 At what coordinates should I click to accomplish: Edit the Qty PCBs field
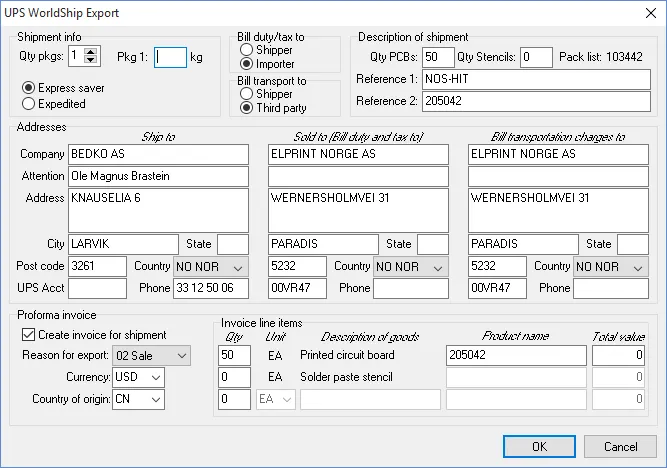[438, 57]
